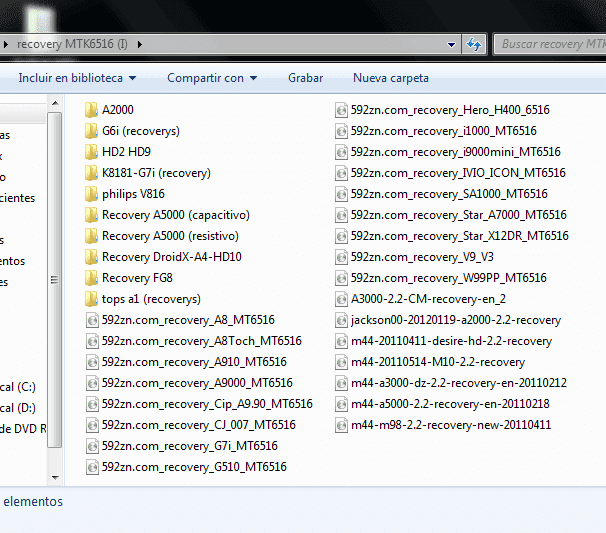This screenshot has height=533, width=606.
Task: Click the 592zn.com_recovery_A8Toch_MT6516 file icon
Action: (x=92, y=341)
